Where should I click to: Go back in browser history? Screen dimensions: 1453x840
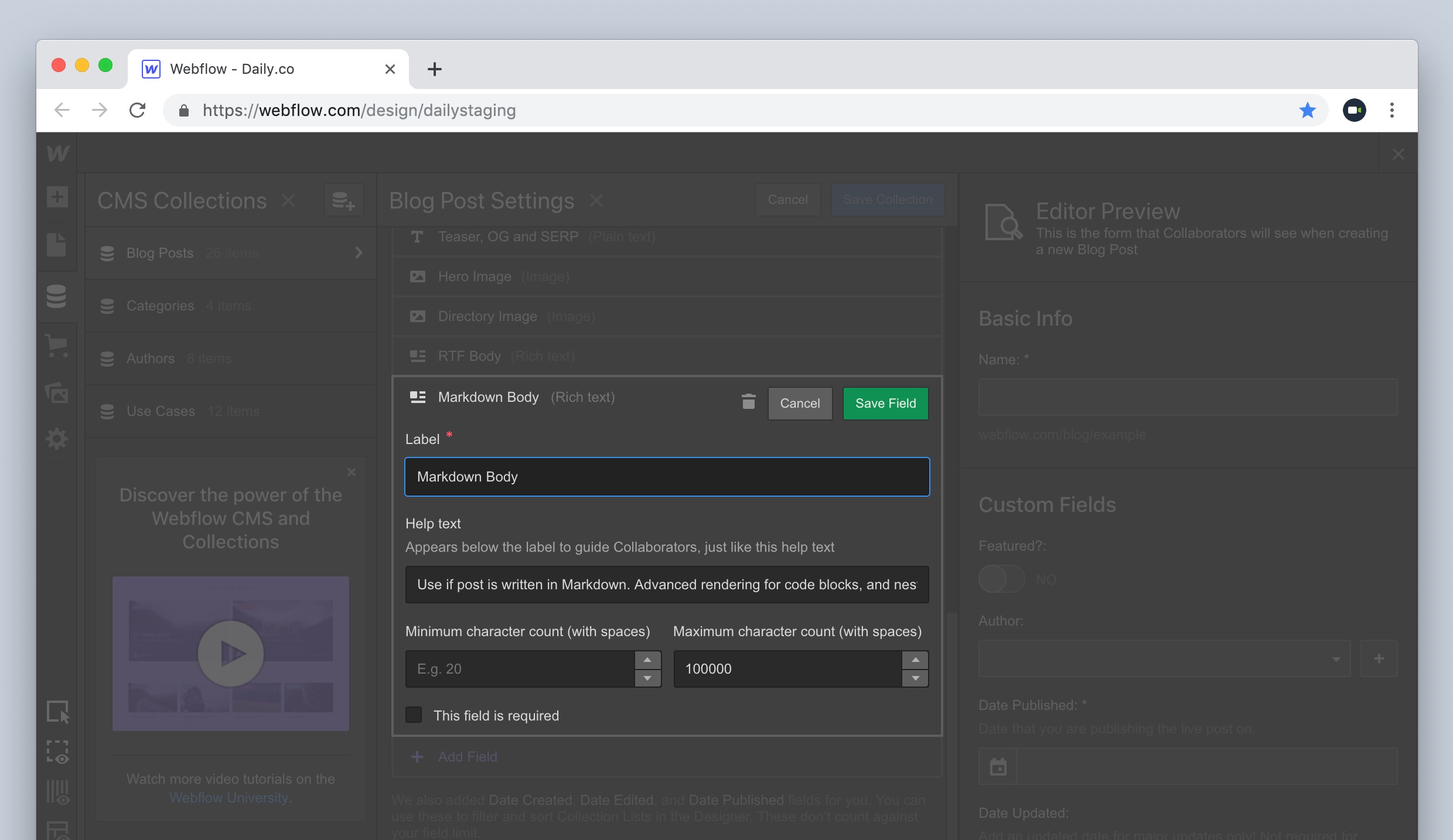coord(62,110)
